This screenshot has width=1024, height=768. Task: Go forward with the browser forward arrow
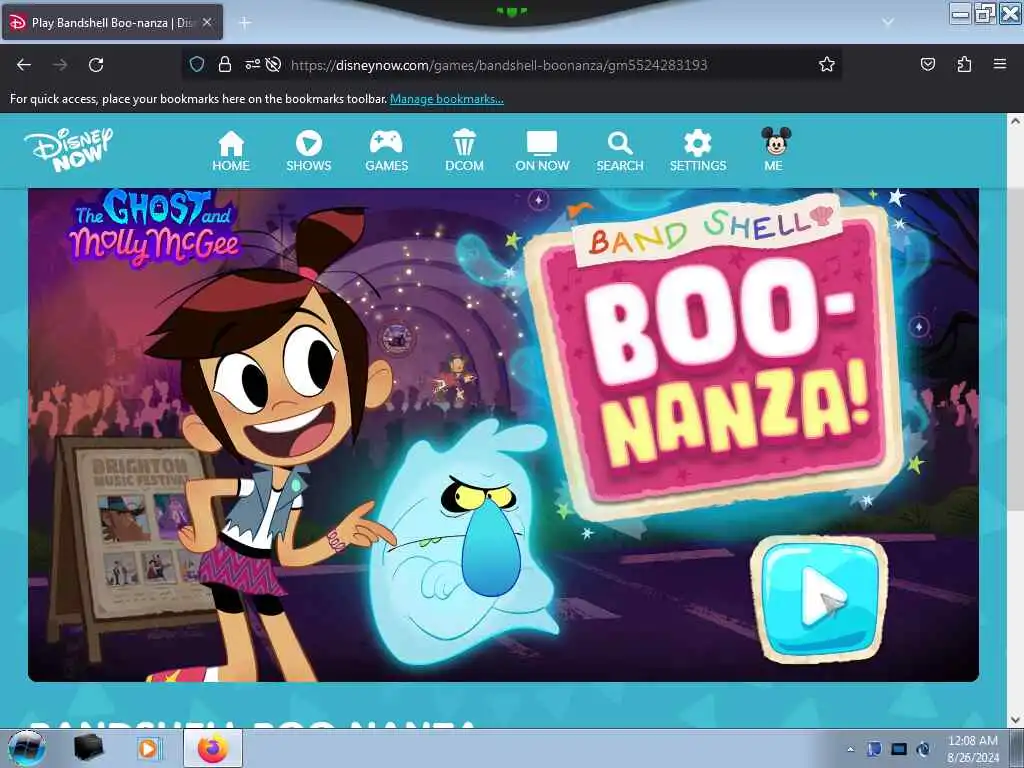pyautogui.click(x=60, y=65)
